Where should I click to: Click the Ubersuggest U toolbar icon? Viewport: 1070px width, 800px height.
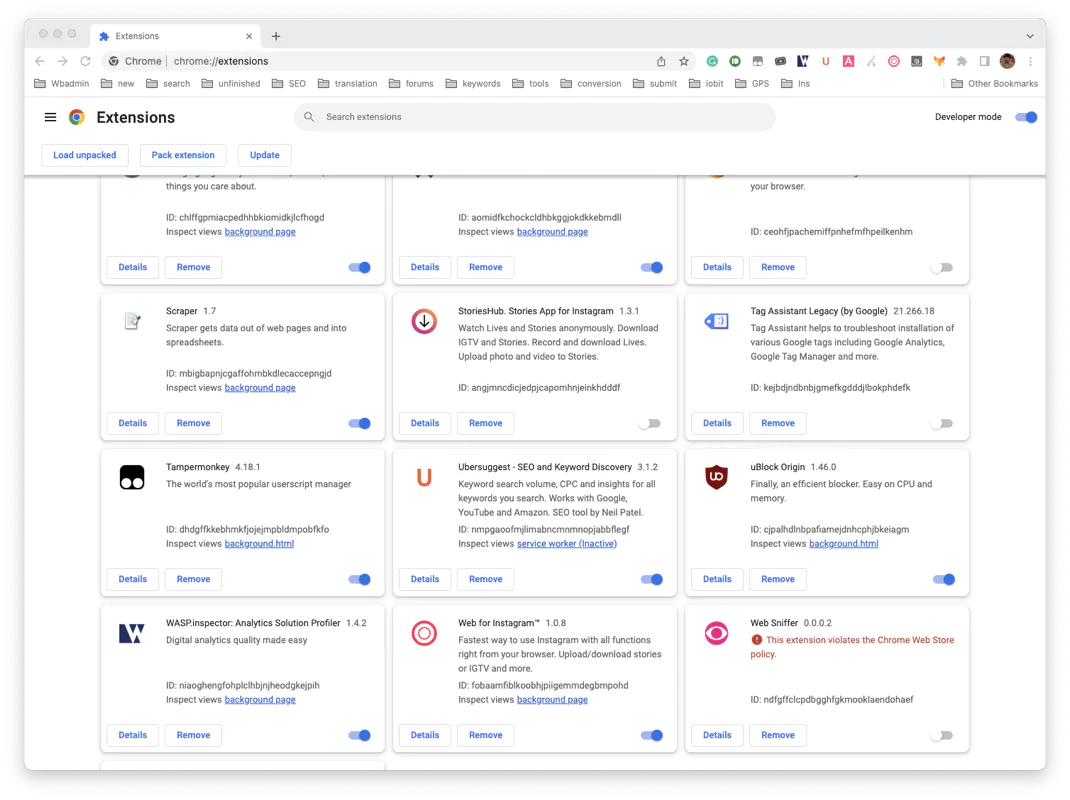(825, 61)
